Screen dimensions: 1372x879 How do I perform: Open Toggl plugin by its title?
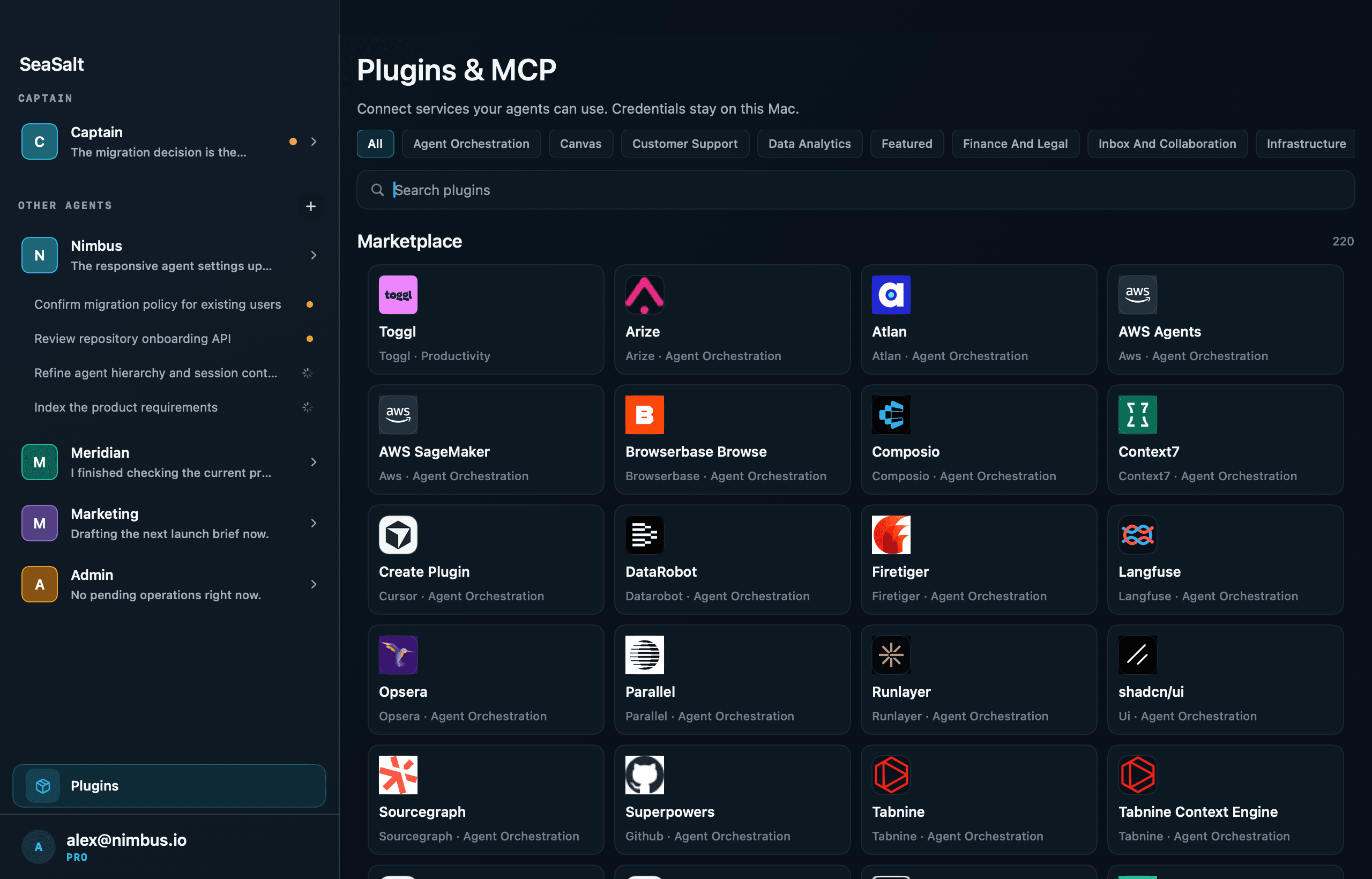(x=397, y=332)
